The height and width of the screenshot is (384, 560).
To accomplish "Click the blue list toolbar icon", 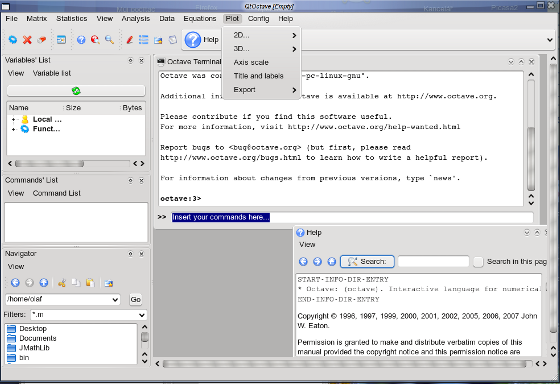I will click(144, 40).
